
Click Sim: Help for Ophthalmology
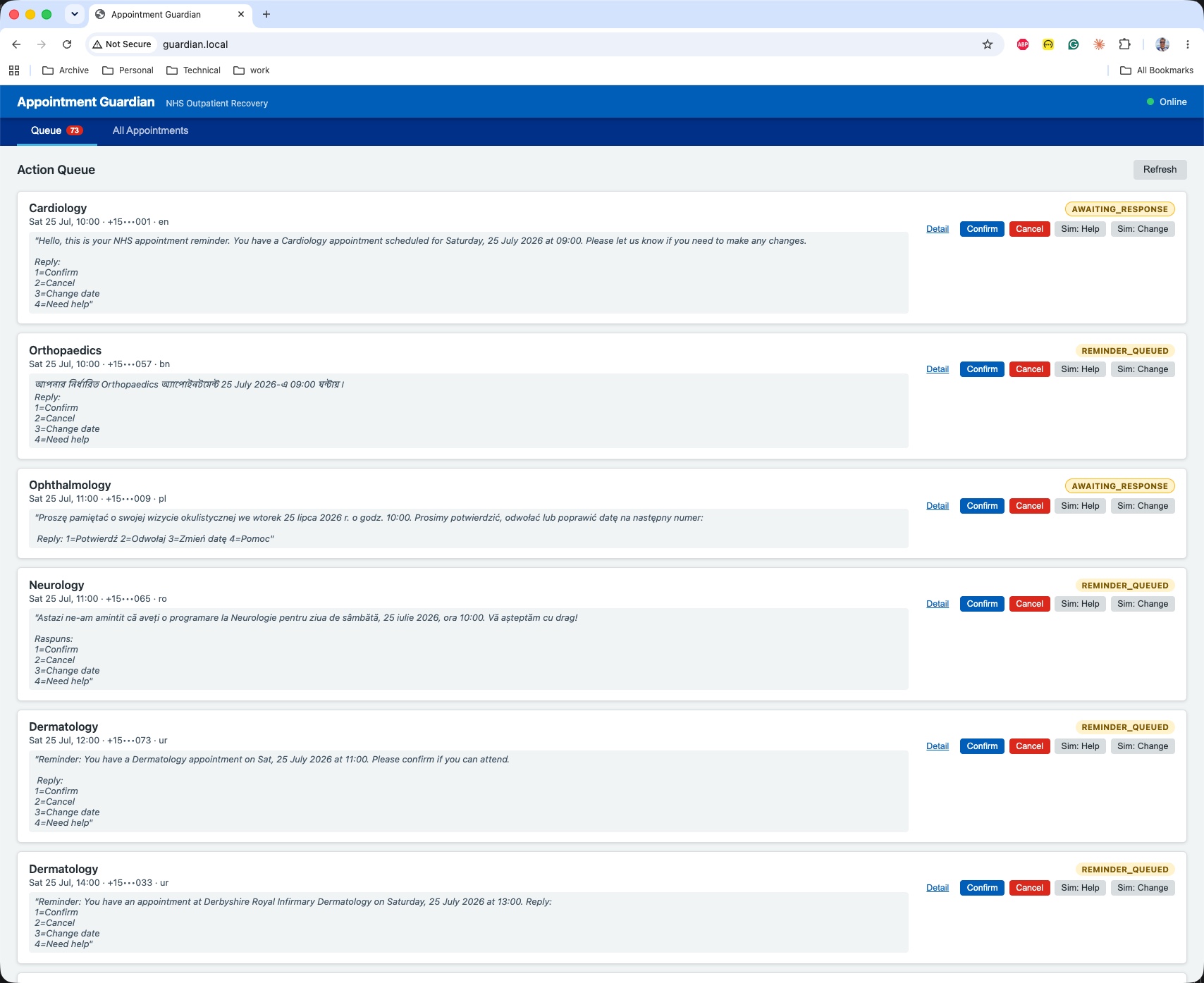pyautogui.click(x=1080, y=506)
